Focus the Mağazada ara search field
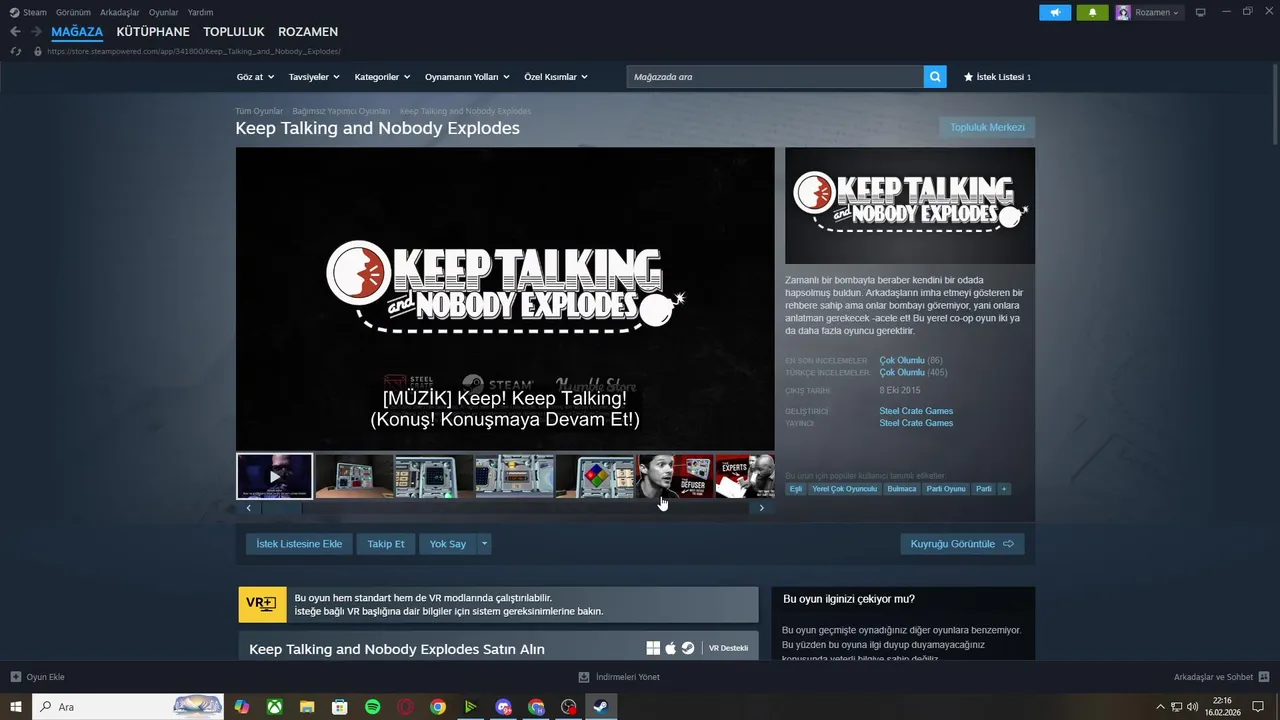Screen dimensions: 1280x720 pos(775,77)
